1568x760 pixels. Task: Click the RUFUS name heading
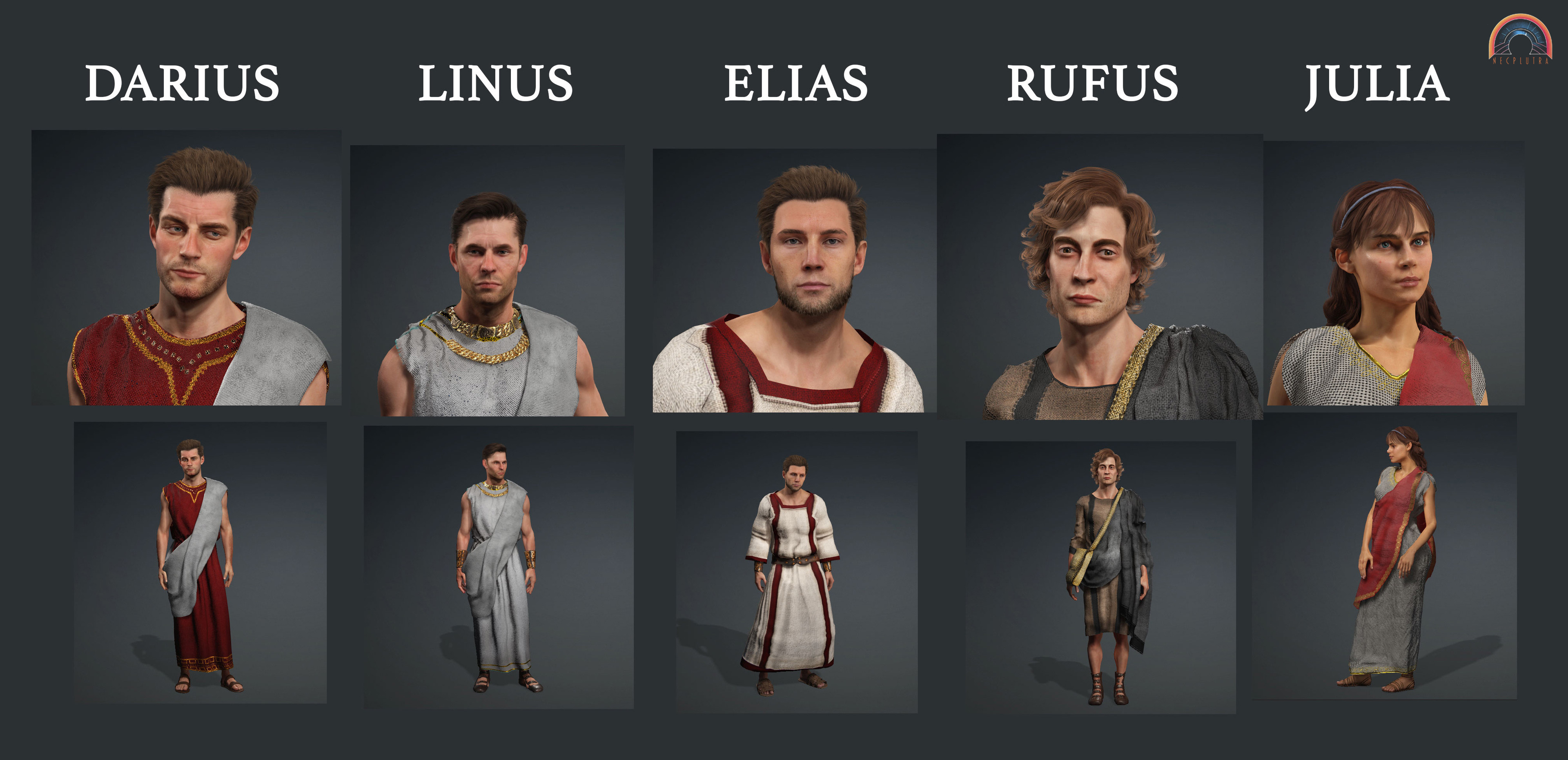point(1093,83)
